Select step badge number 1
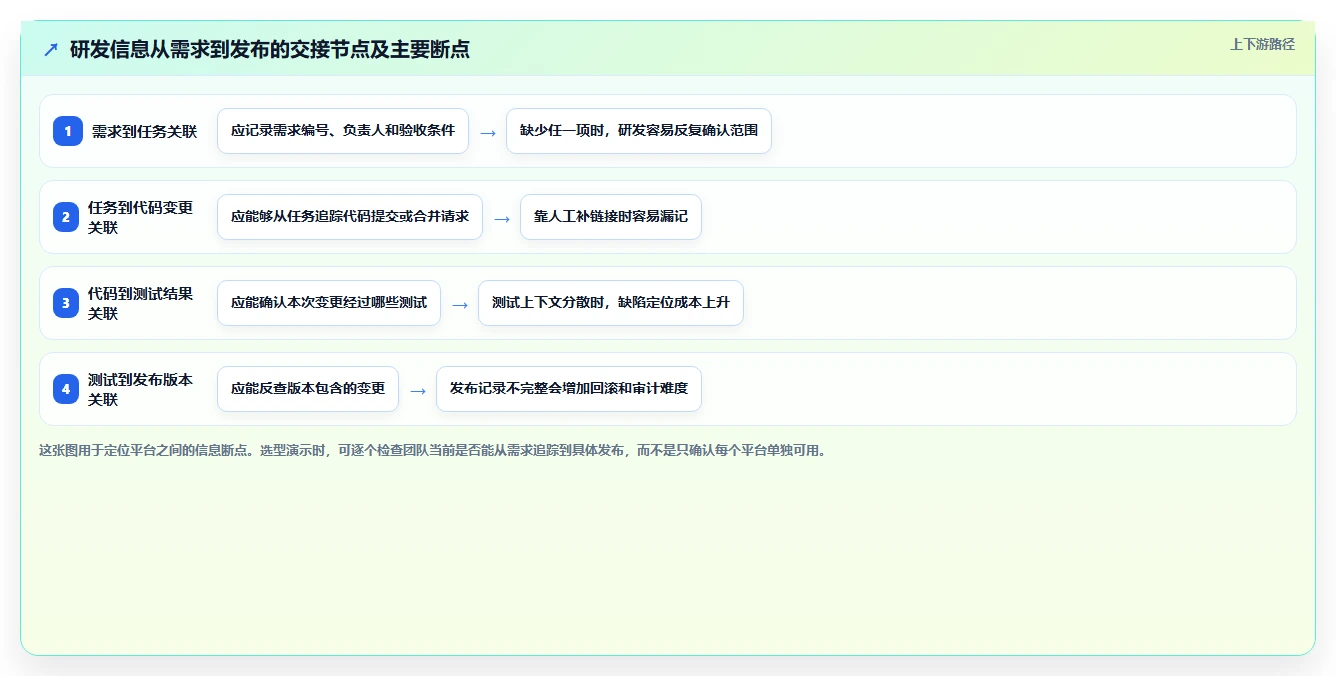The height and width of the screenshot is (676, 1336). coord(68,131)
